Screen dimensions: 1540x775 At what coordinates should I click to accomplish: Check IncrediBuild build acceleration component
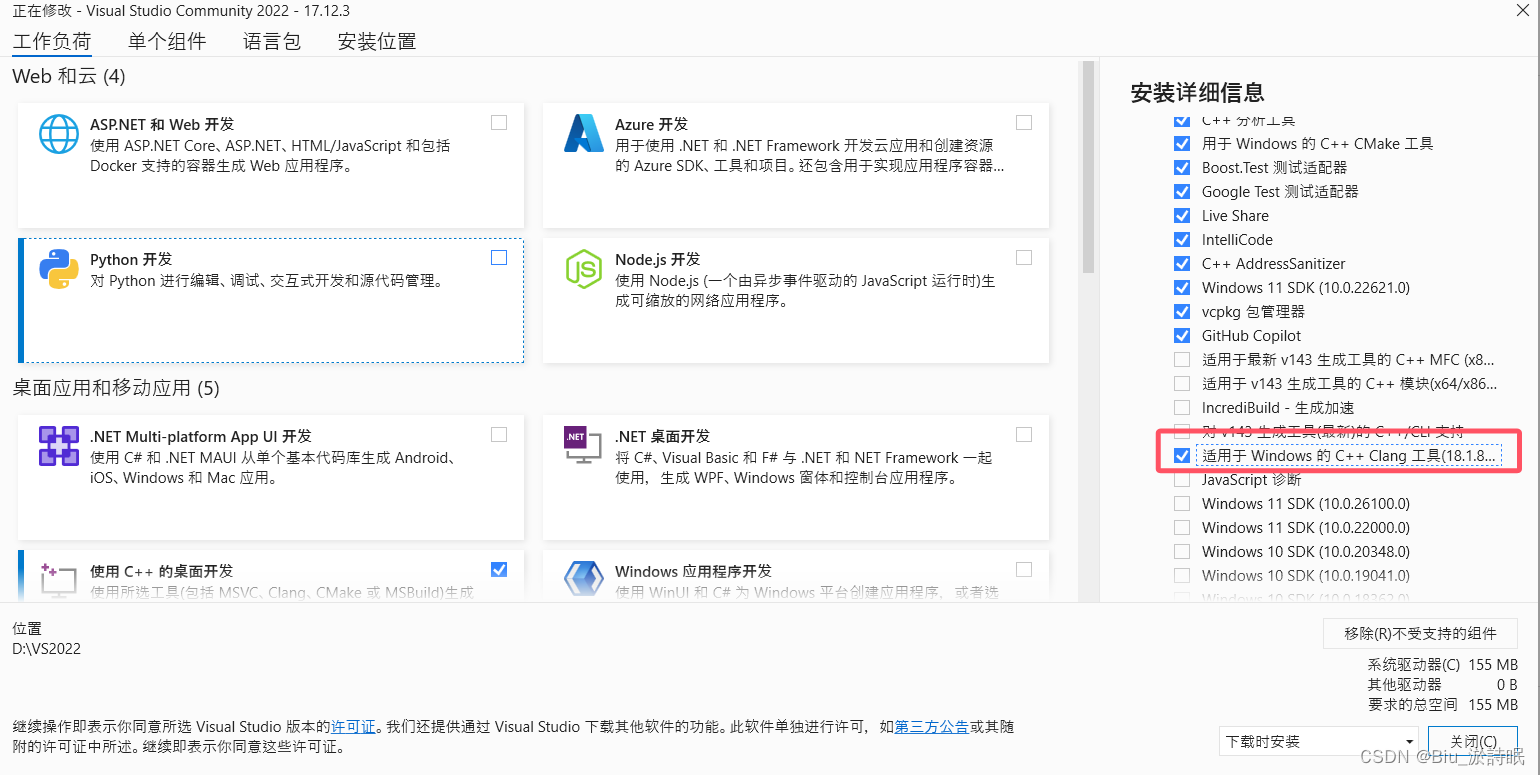[1182, 408]
